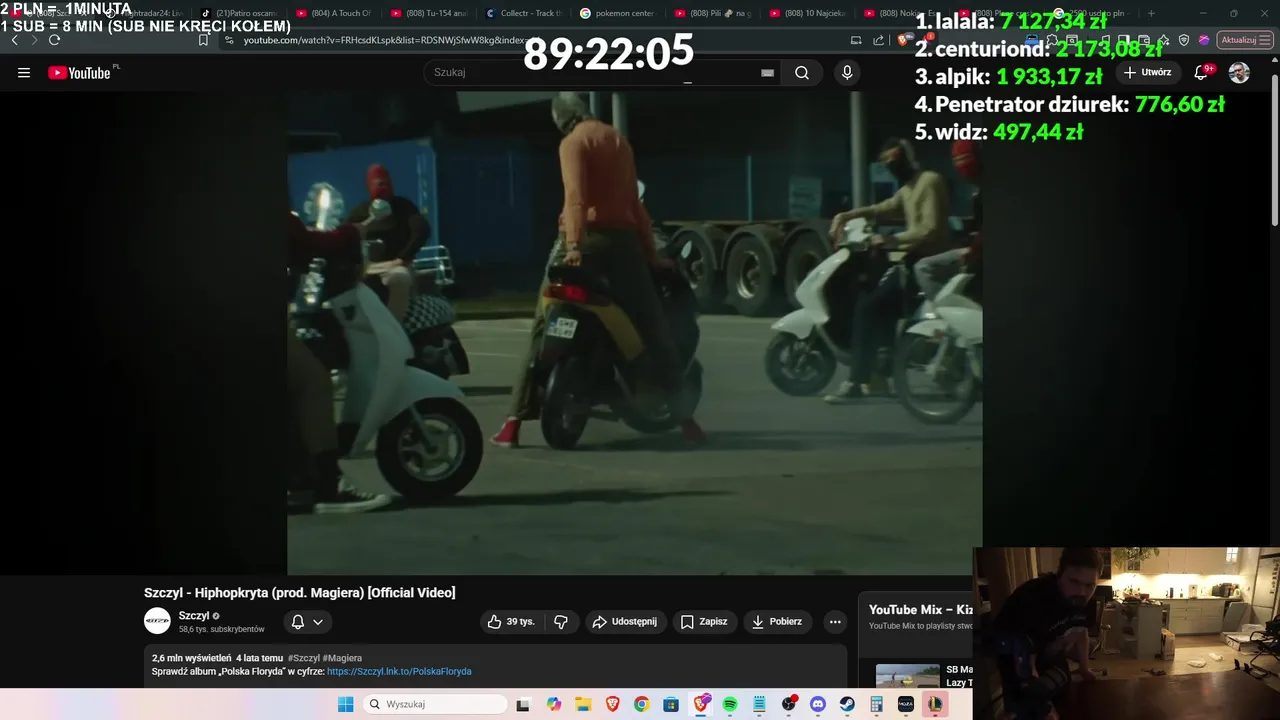Go forward in the browser

coord(34,40)
